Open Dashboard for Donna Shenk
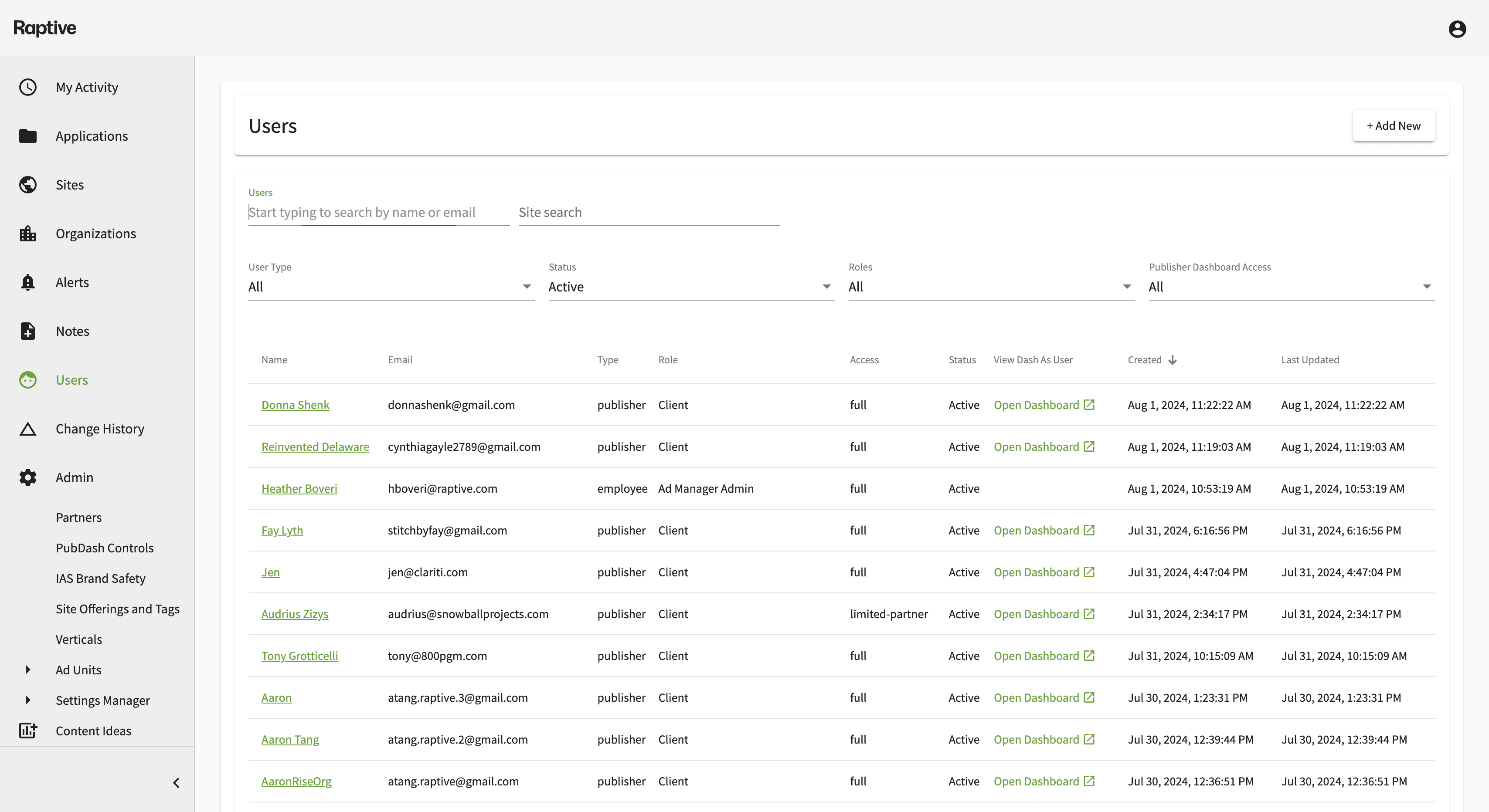This screenshot has width=1489, height=812. (x=1044, y=405)
